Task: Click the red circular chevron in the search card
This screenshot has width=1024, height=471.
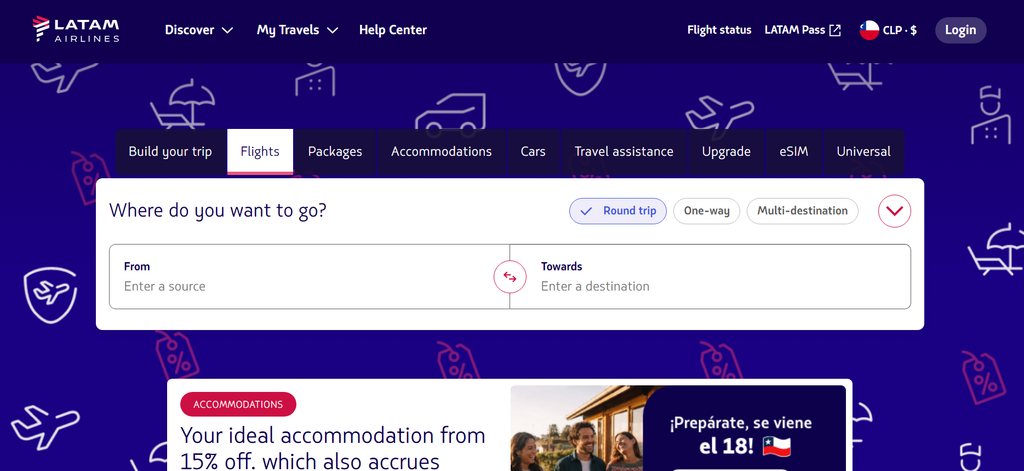Action: point(894,211)
